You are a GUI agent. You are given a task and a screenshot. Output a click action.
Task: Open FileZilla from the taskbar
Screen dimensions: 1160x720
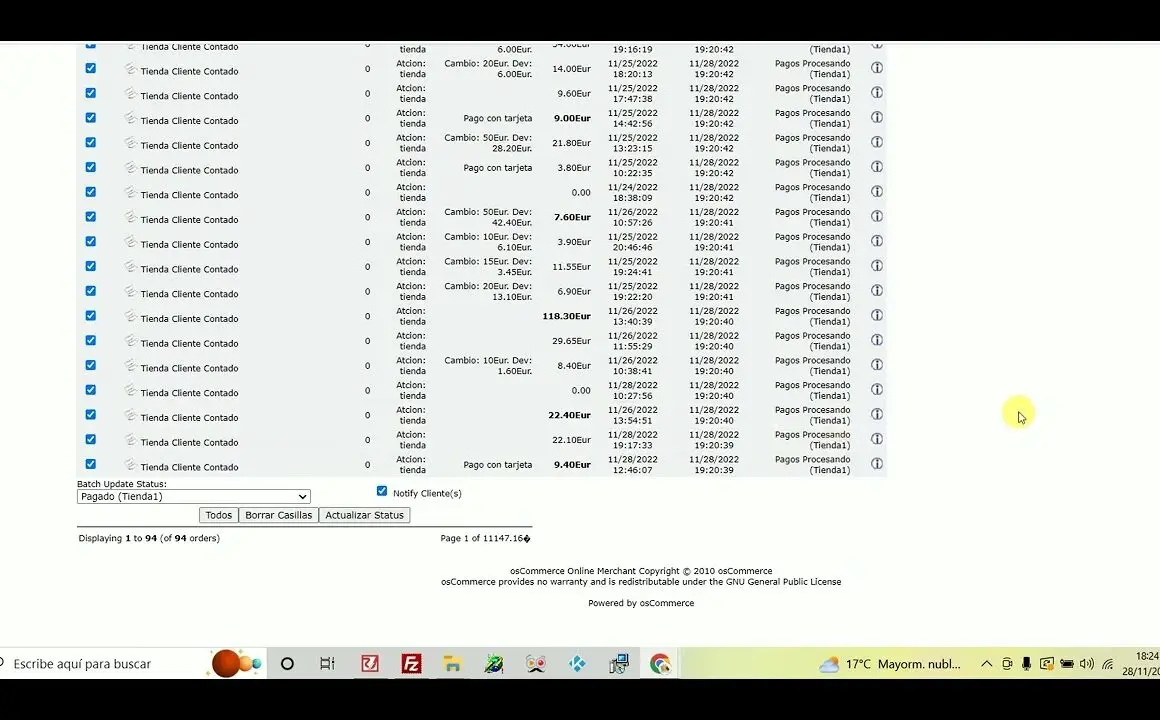pos(411,664)
